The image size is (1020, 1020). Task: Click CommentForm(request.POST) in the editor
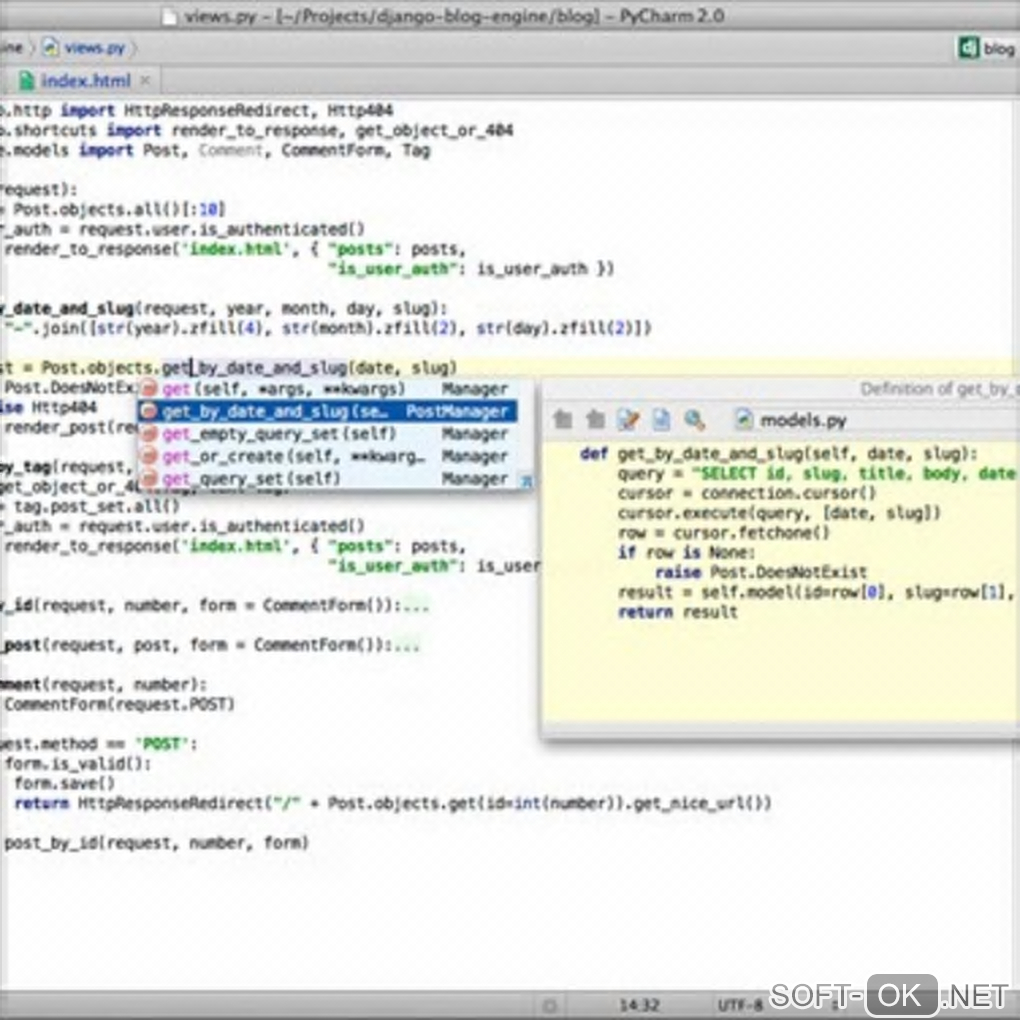click(x=119, y=705)
